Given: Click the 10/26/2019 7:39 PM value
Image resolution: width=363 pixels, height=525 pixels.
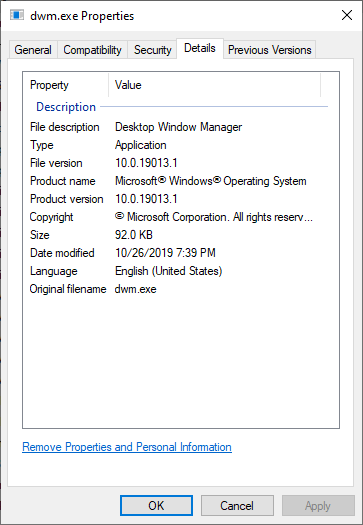Looking at the screenshot, I should pos(165,253).
